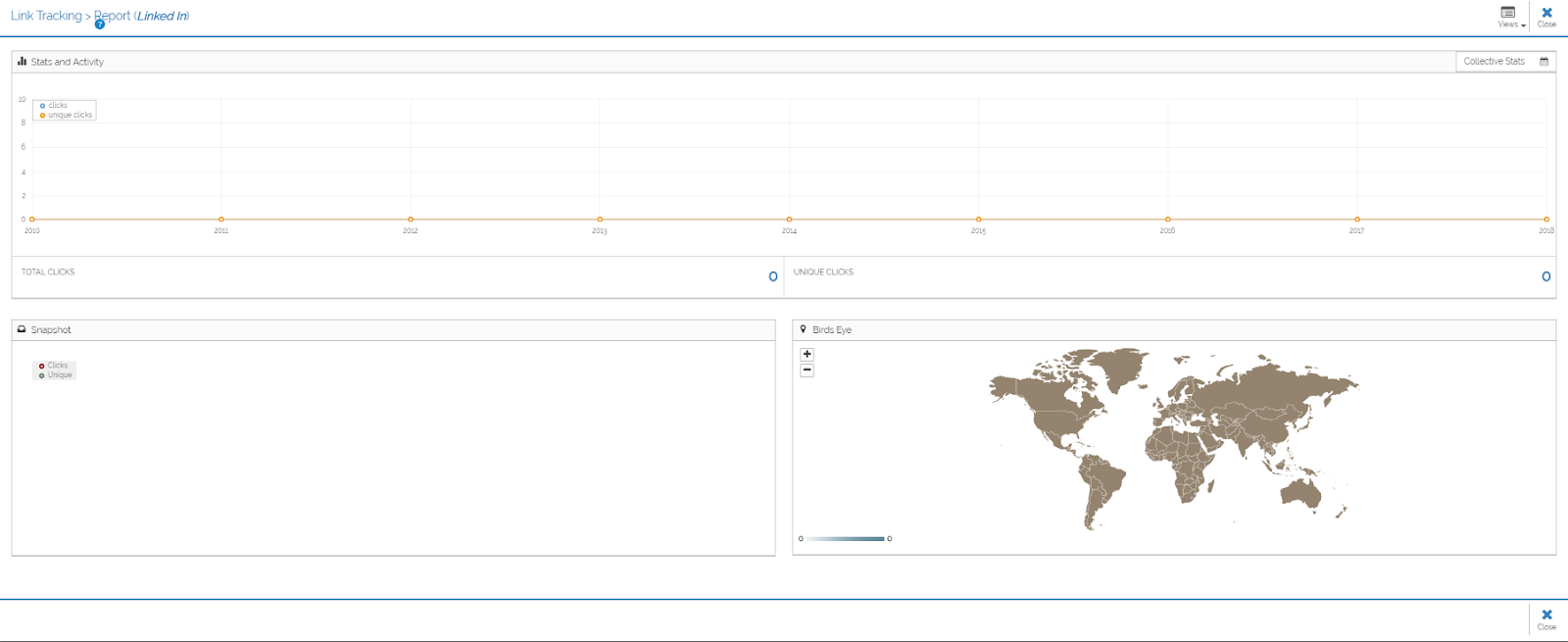Image resolution: width=1568 pixels, height=642 pixels.
Task: Toggle the unique clicks series in legend
Action: pyautogui.click(x=66, y=115)
